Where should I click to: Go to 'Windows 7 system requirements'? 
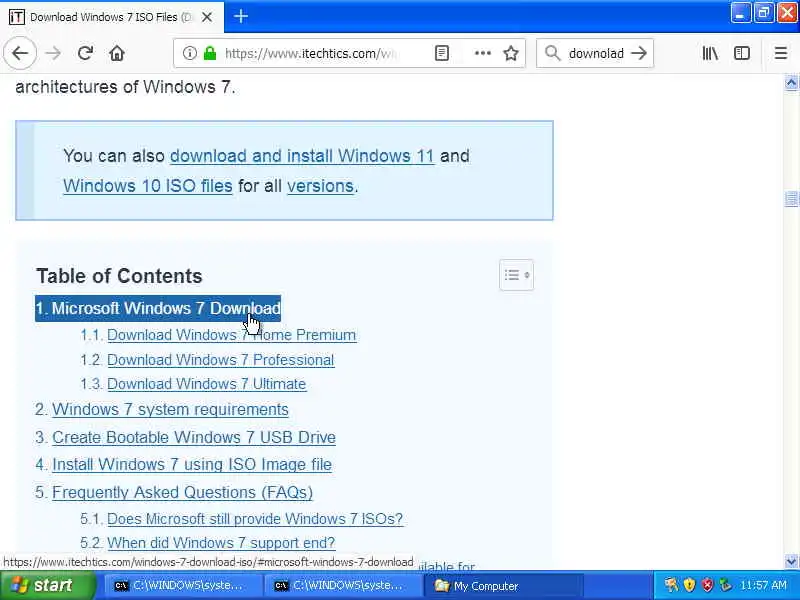(170, 410)
